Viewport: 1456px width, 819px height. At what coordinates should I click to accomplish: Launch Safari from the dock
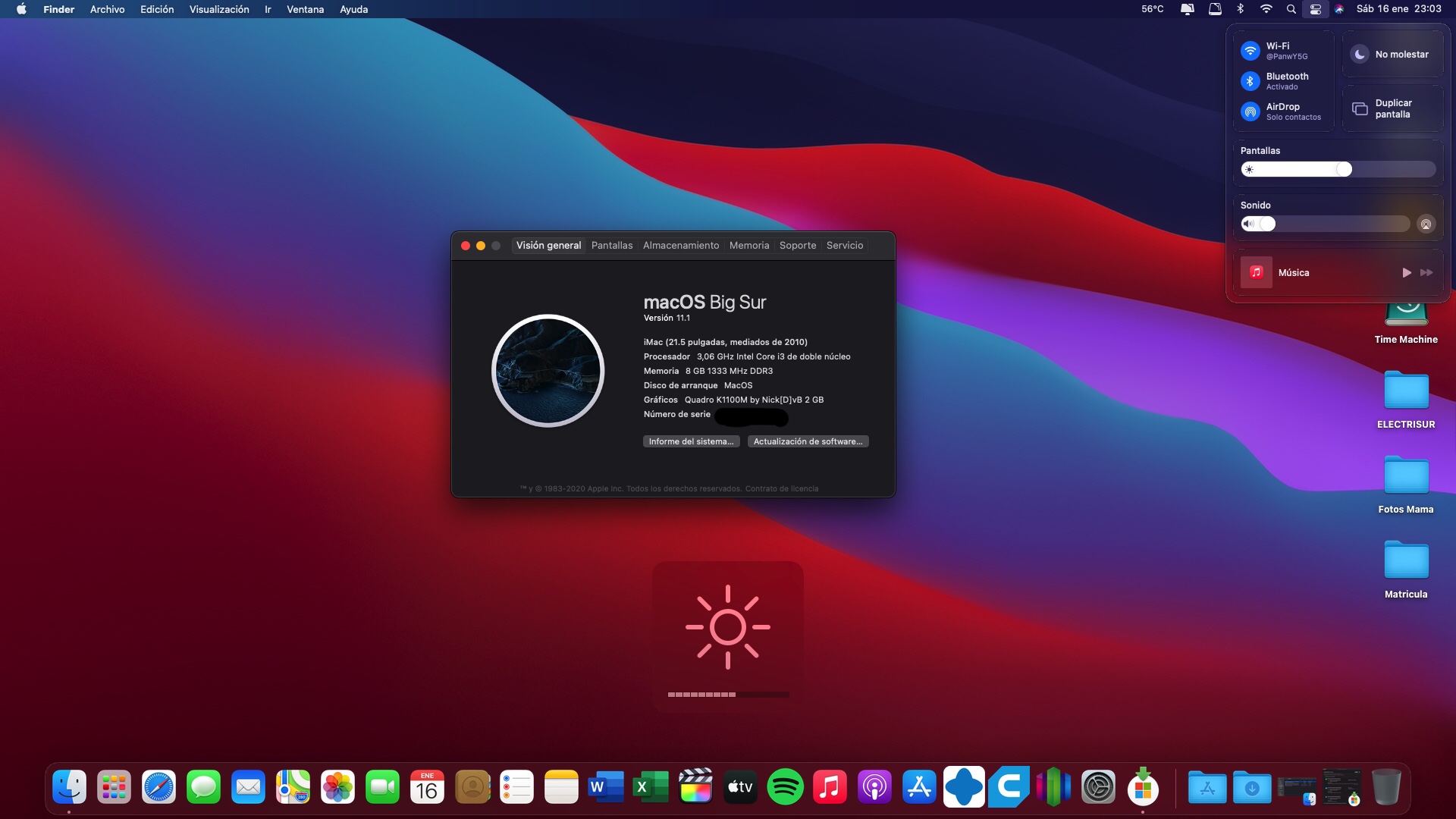pyautogui.click(x=158, y=787)
